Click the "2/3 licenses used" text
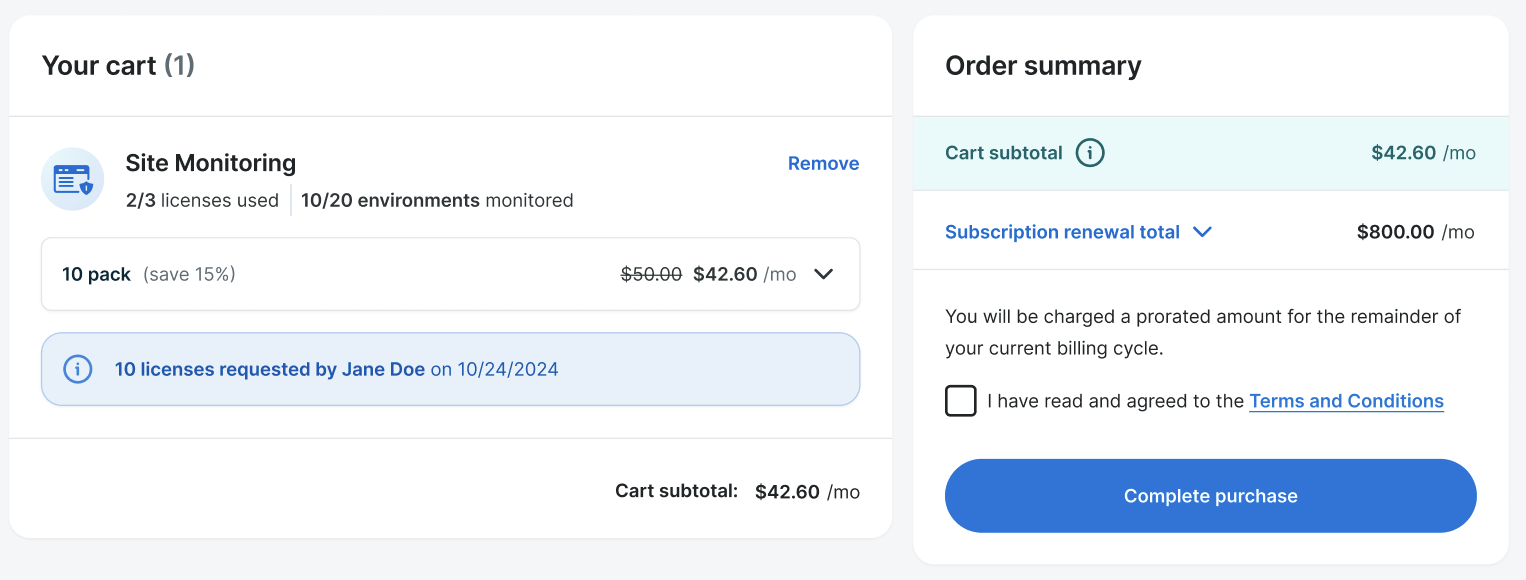The width and height of the screenshot is (1526, 580). click(x=202, y=200)
